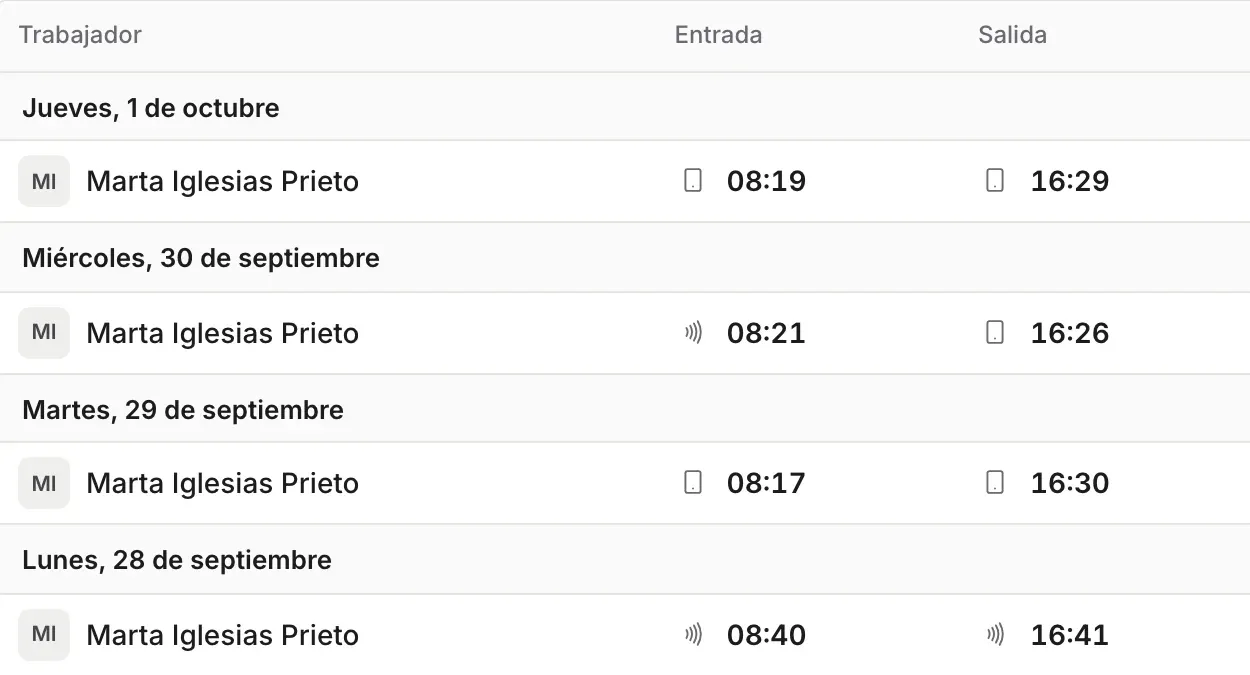Click MI avatar in the 28 de septiembre row

(x=44, y=635)
